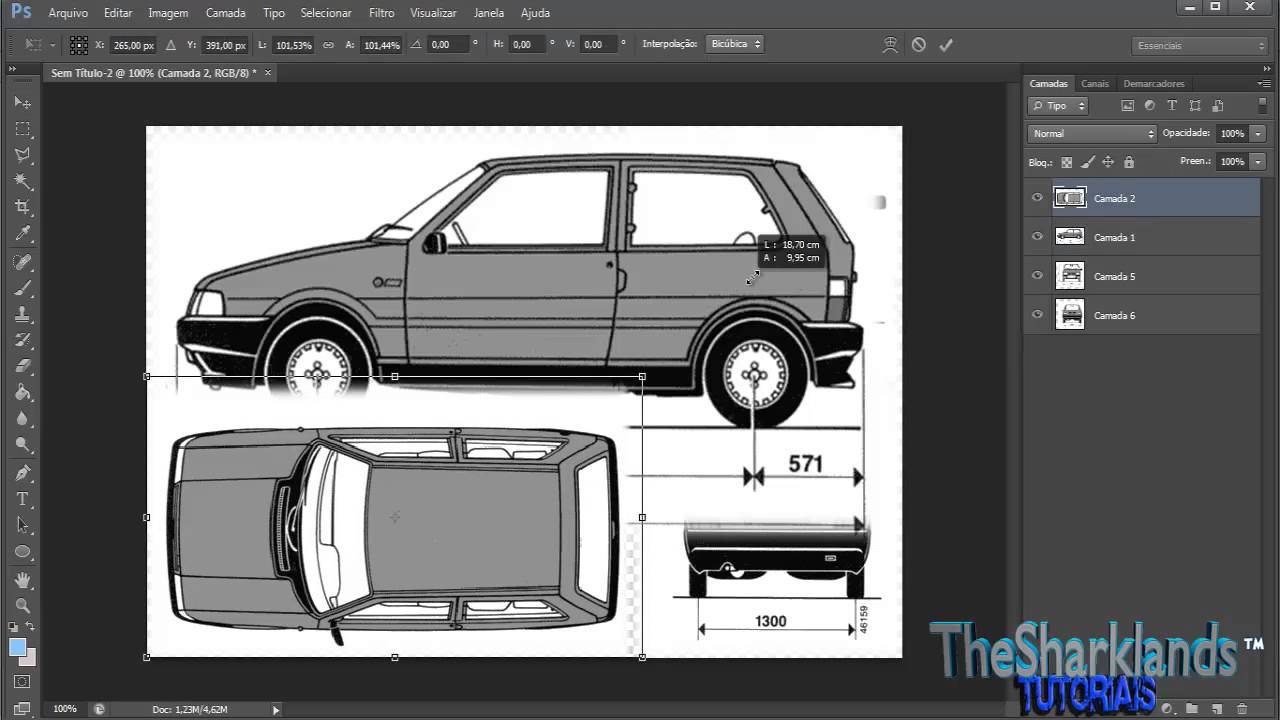Cancel the transform operation
Image resolution: width=1280 pixels, height=720 pixels.
(918, 44)
